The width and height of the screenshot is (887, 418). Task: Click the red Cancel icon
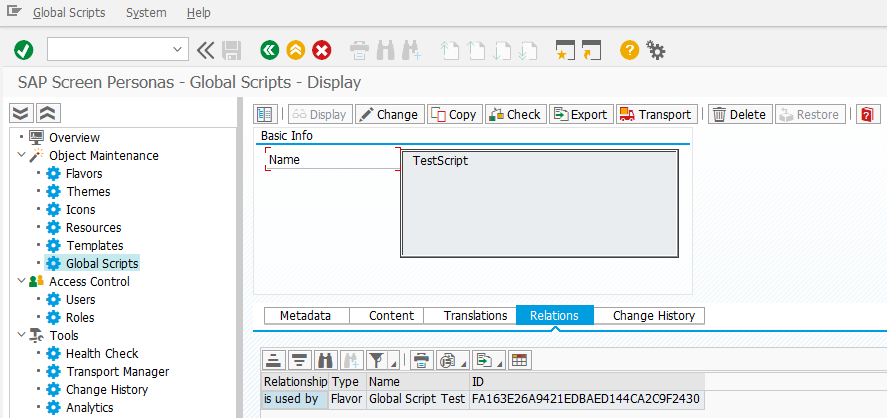[x=322, y=50]
